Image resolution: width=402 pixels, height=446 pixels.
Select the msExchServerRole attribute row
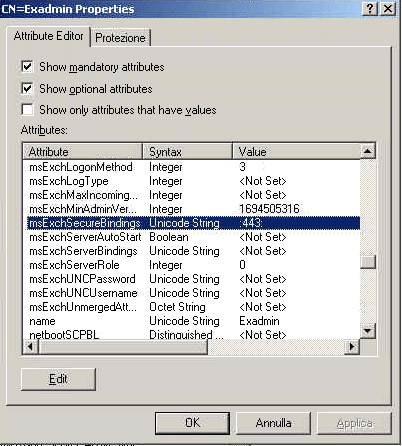point(193,265)
